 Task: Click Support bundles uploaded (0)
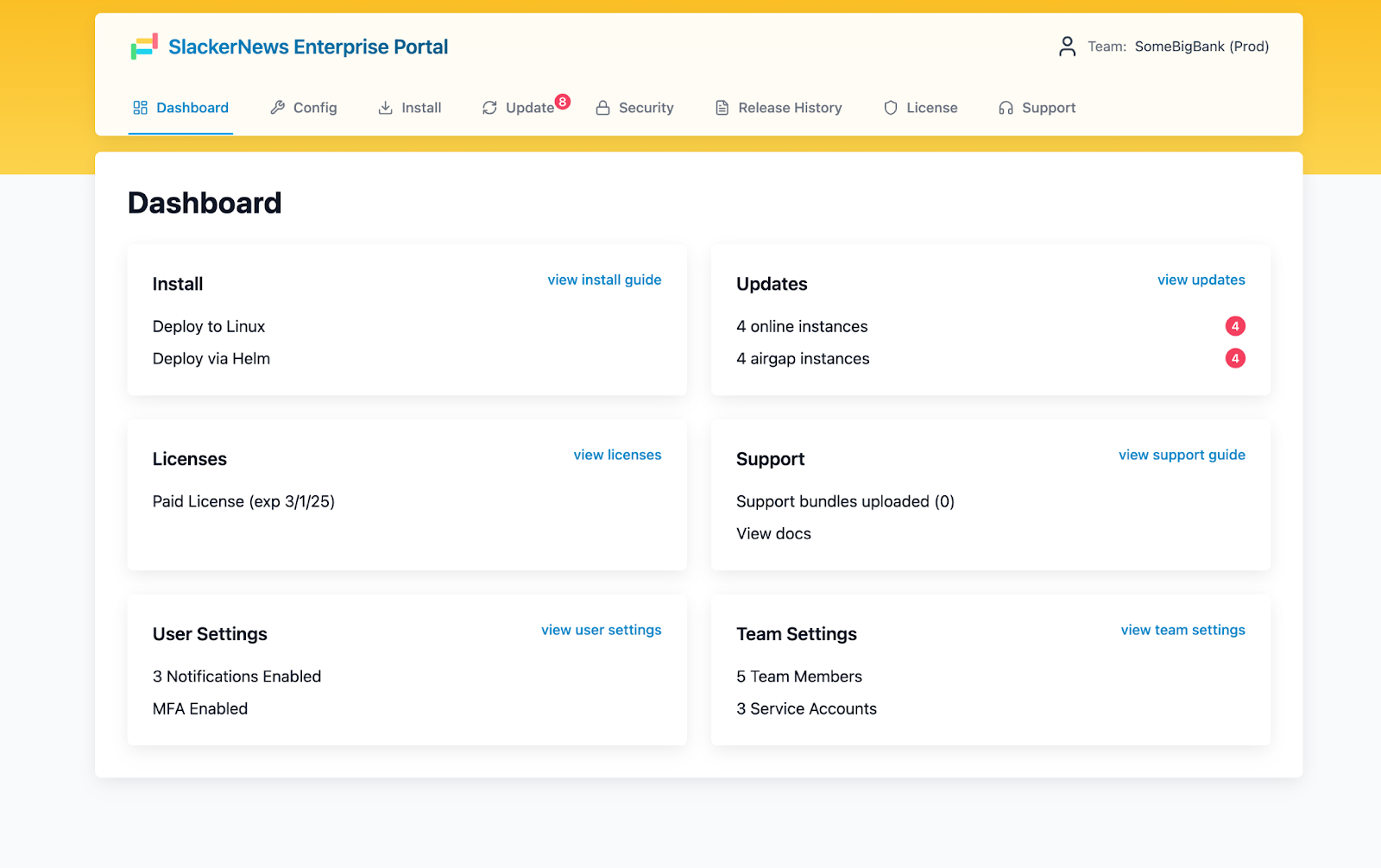point(845,501)
